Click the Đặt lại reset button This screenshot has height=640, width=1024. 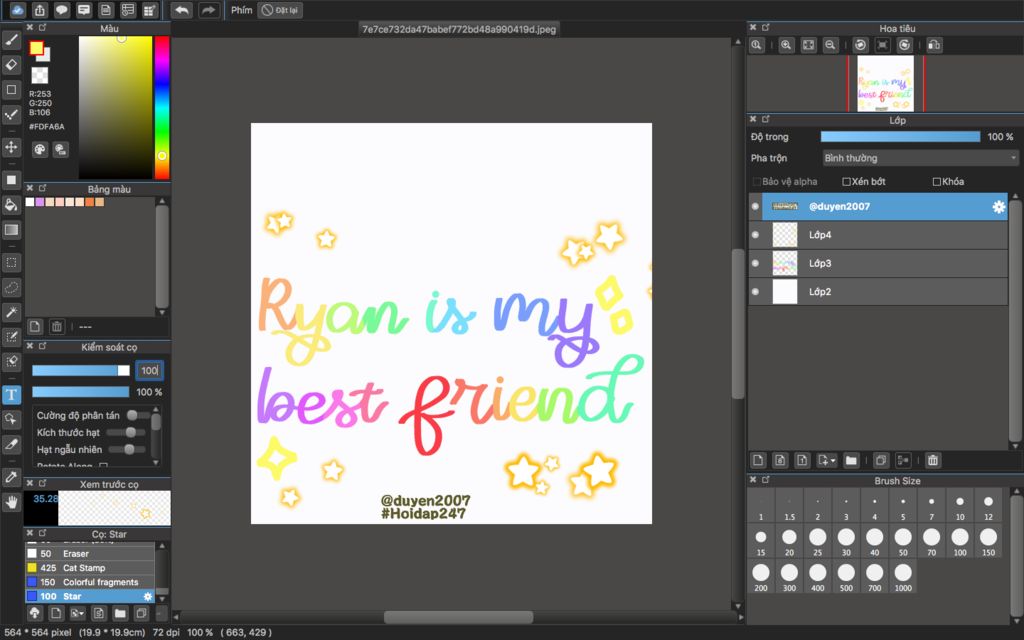pos(280,10)
